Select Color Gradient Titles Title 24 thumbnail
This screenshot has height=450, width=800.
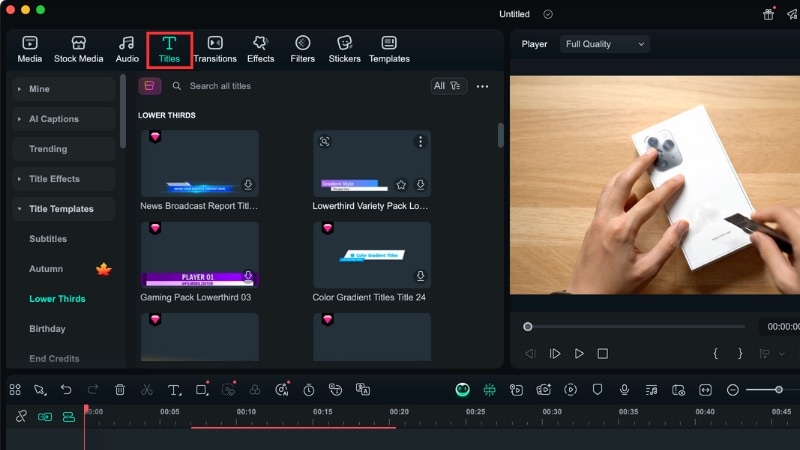pyautogui.click(x=372, y=255)
